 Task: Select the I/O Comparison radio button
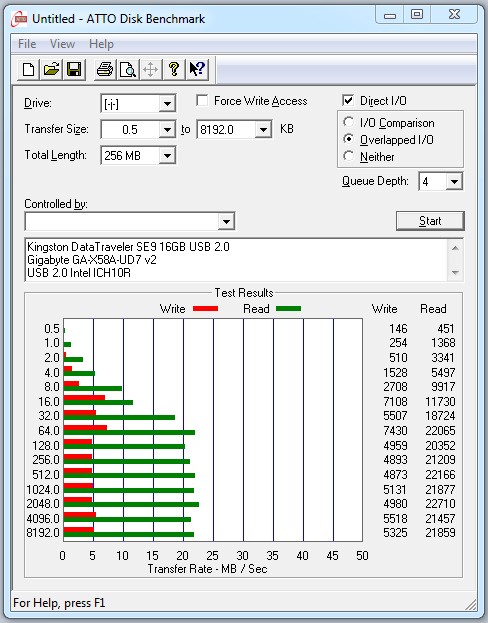[349, 122]
